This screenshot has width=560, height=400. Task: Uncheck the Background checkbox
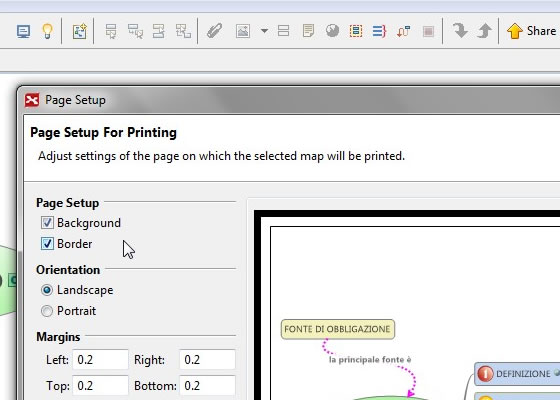coord(47,222)
